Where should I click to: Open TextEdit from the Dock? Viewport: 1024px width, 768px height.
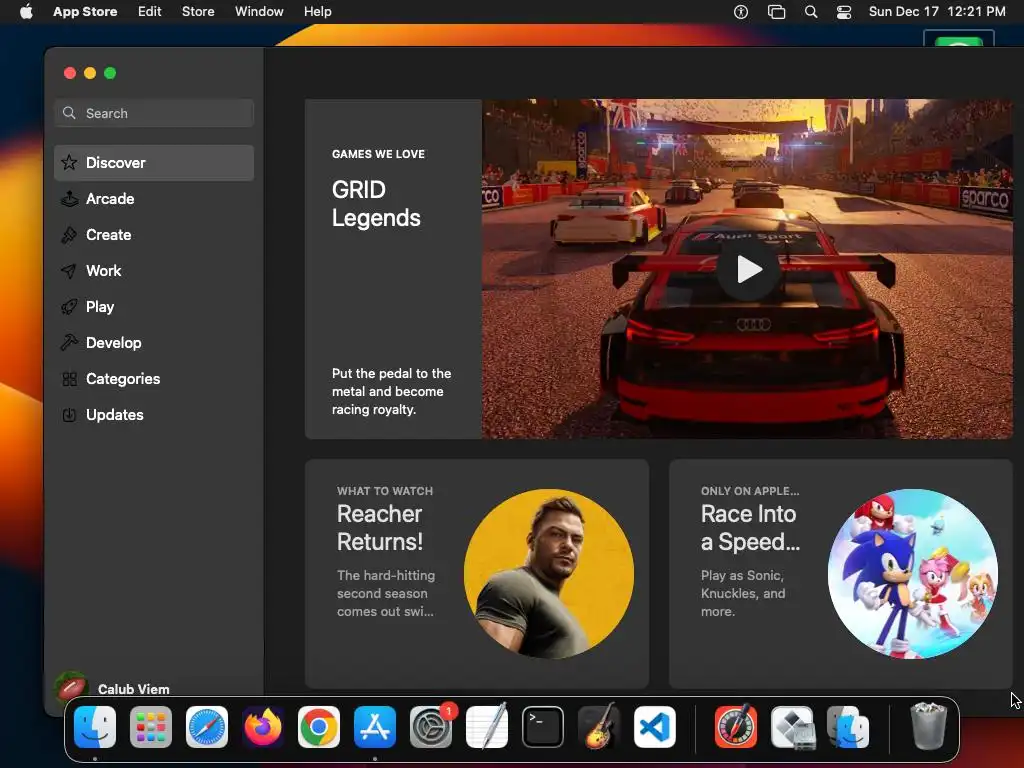click(x=487, y=727)
